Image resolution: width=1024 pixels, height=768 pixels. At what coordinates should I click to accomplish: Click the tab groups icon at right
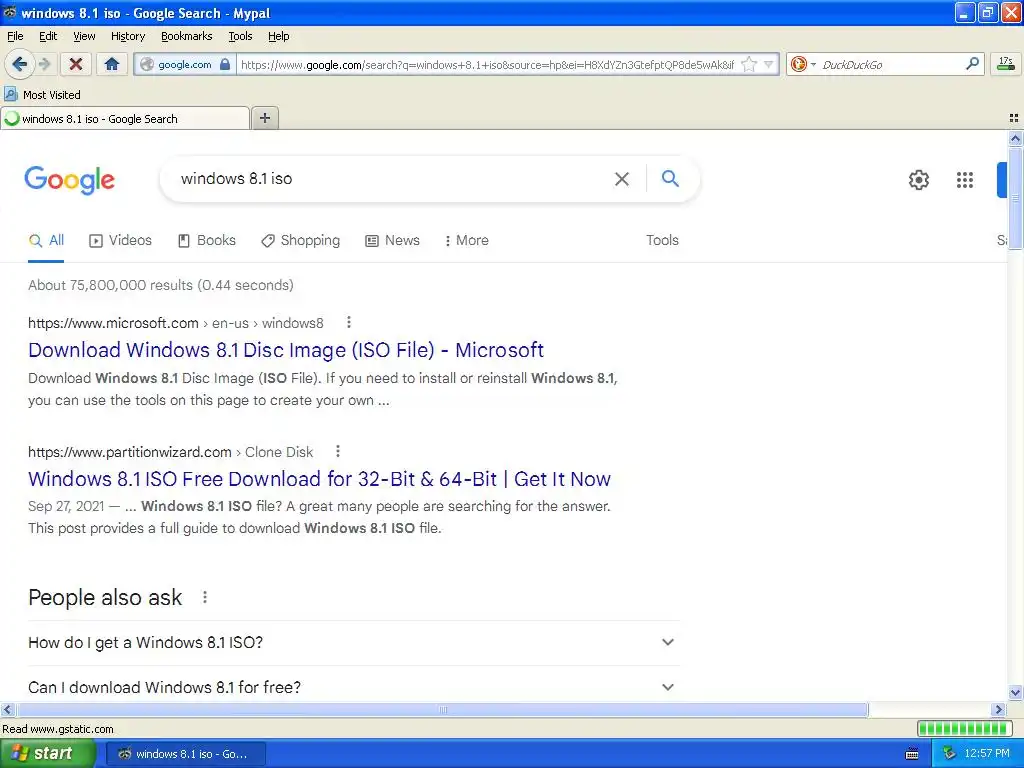(1014, 118)
